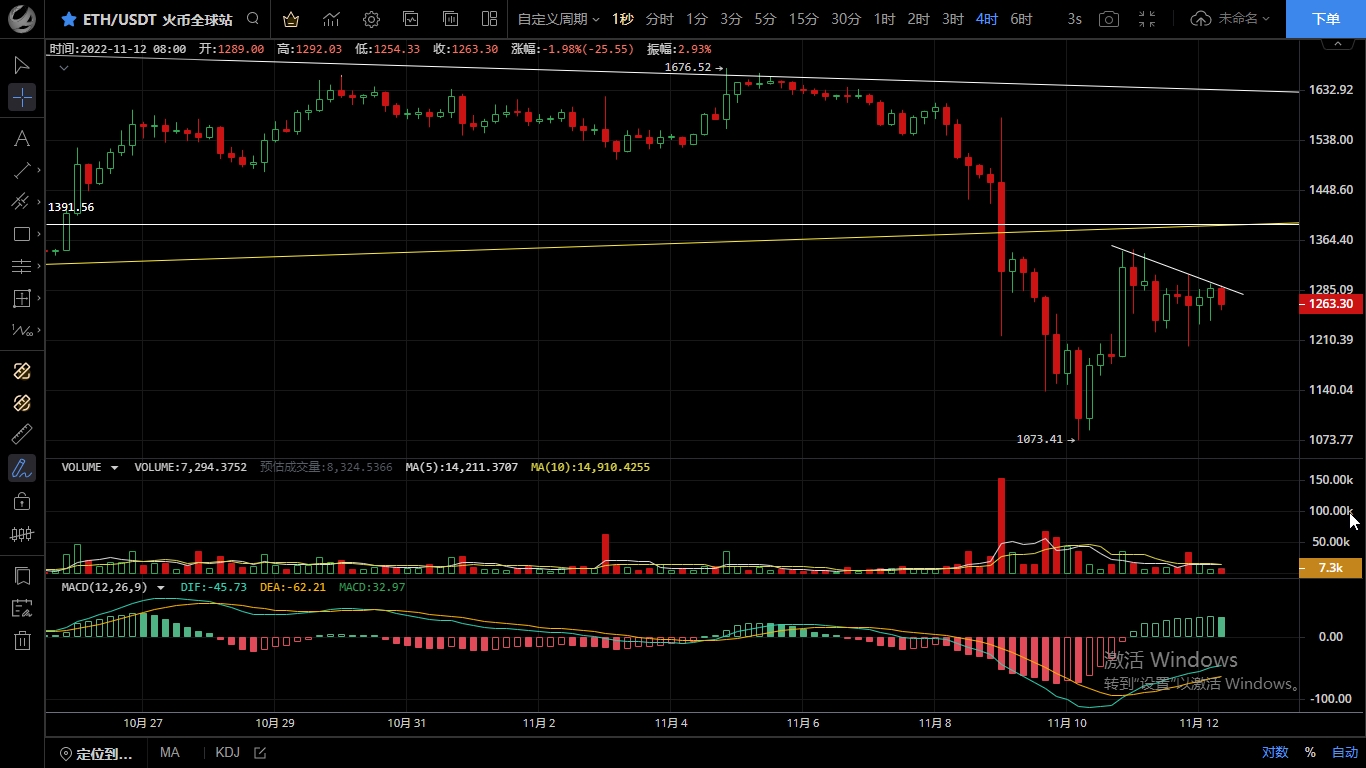The height and width of the screenshot is (768, 1366).
Task: Toggle logarithmic scale (对数)
Action: 1274,752
